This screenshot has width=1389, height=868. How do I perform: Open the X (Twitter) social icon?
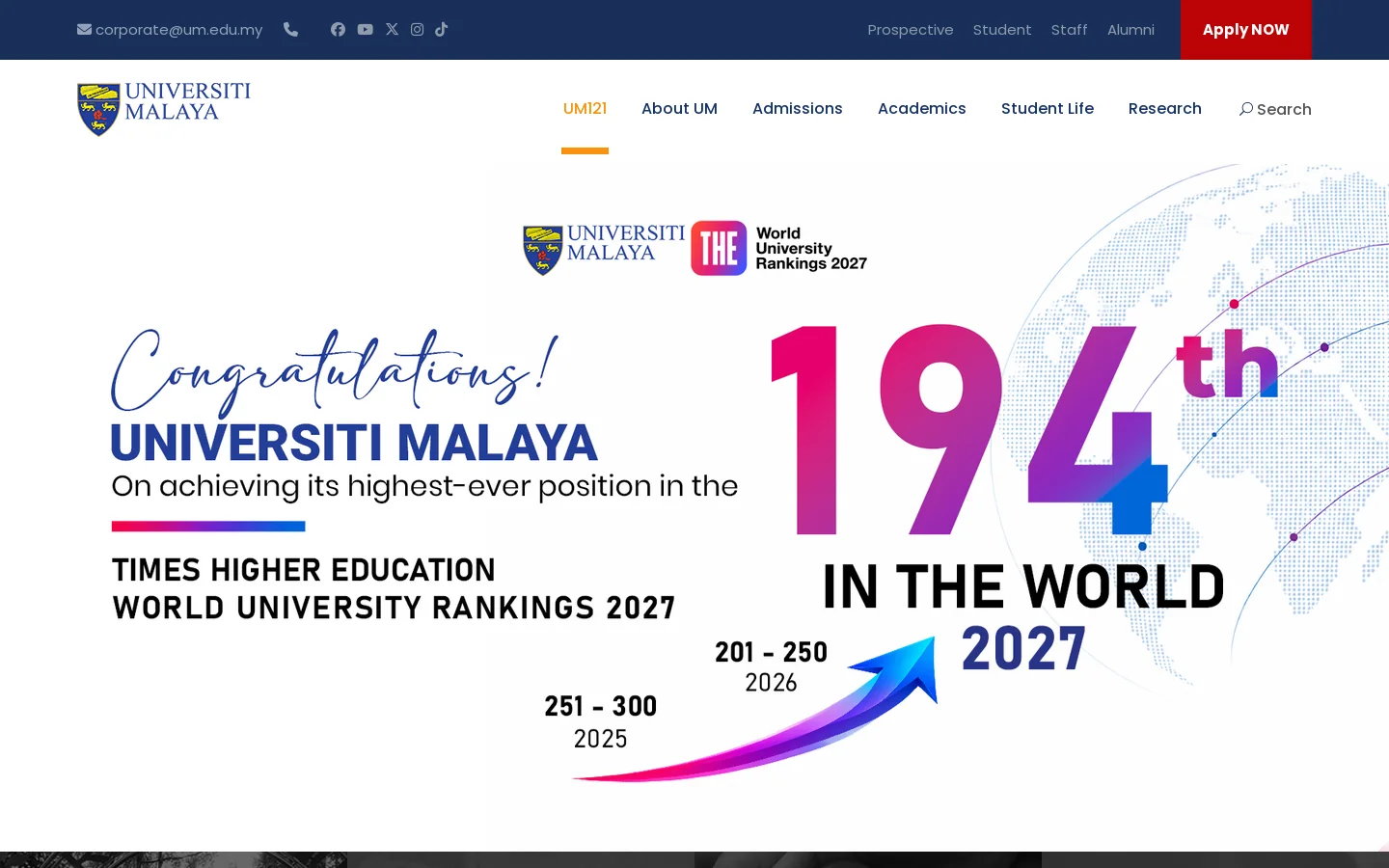click(392, 29)
